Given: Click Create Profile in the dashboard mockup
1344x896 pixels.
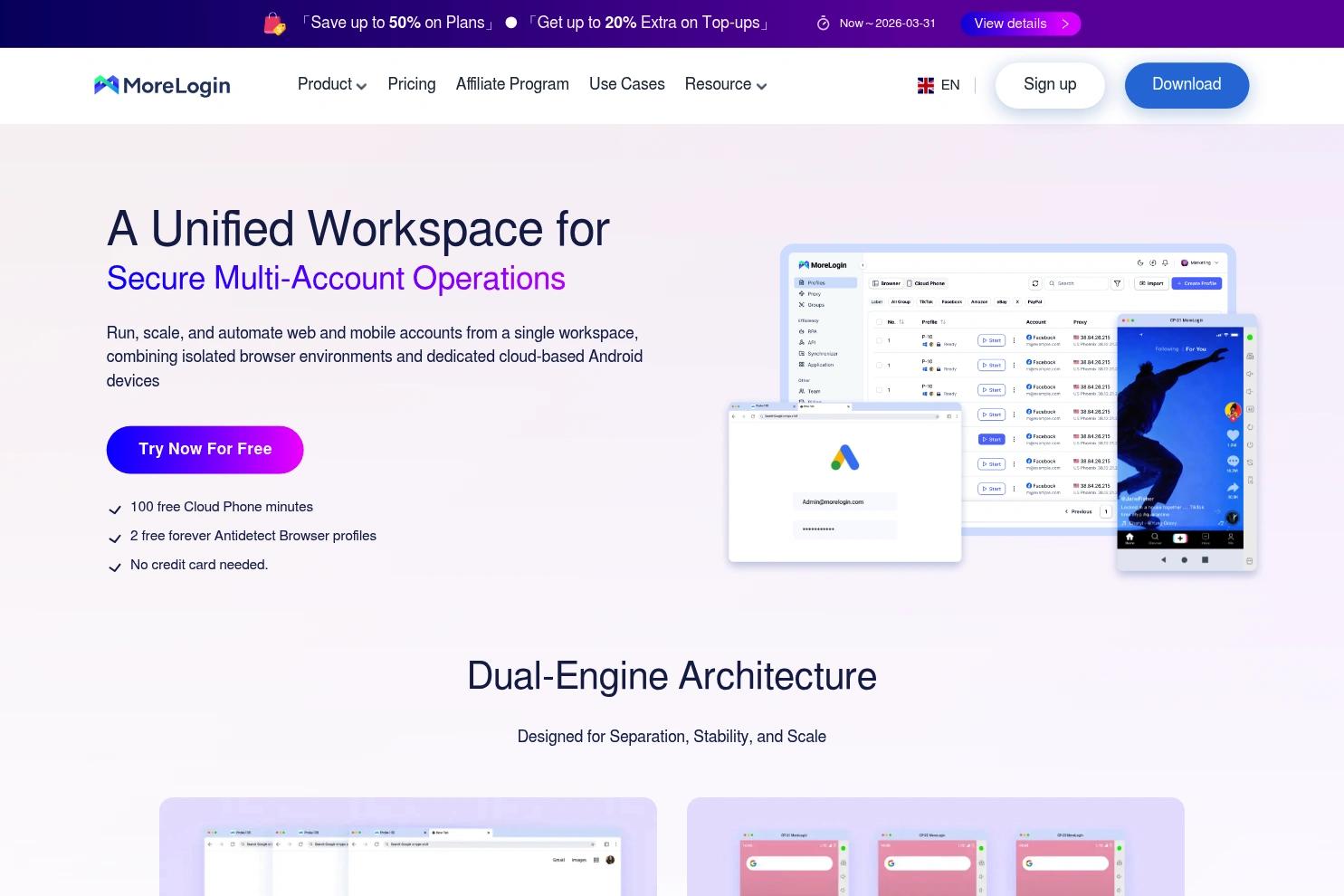Looking at the screenshot, I should coord(1196,283).
